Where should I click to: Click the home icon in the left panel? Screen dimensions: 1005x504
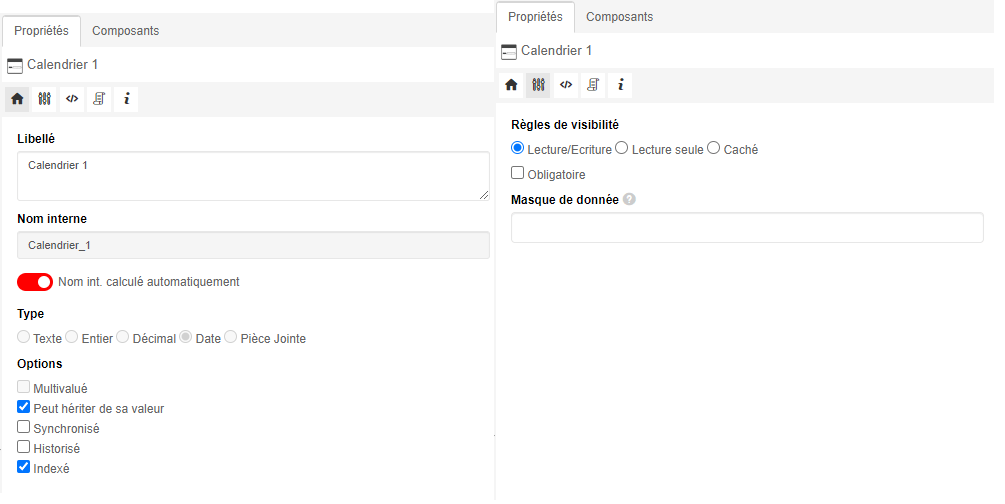(x=17, y=99)
